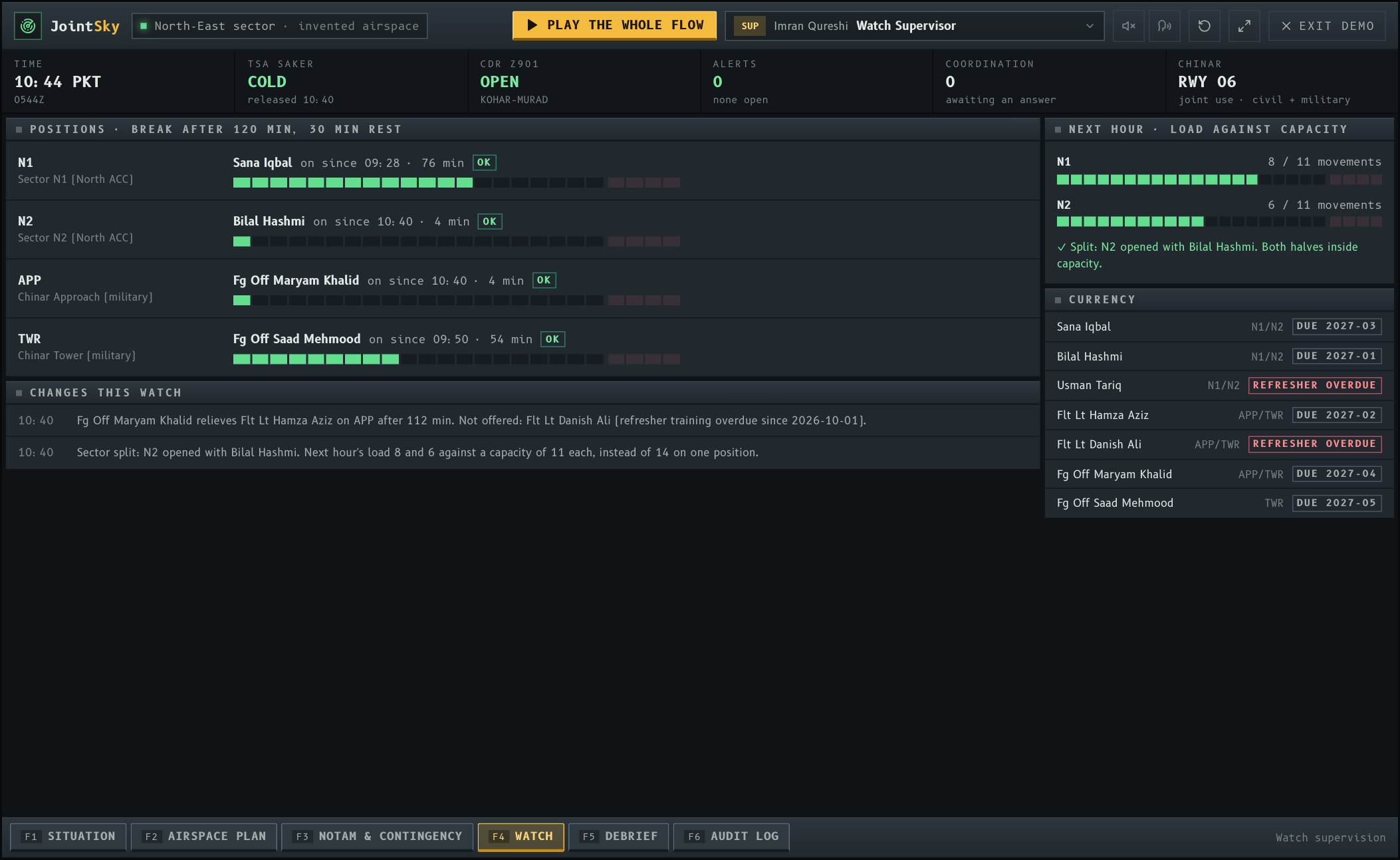Open the Watch Supervisor role dropdown
Image resolution: width=1400 pixels, height=860 pixels.
click(914, 26)
